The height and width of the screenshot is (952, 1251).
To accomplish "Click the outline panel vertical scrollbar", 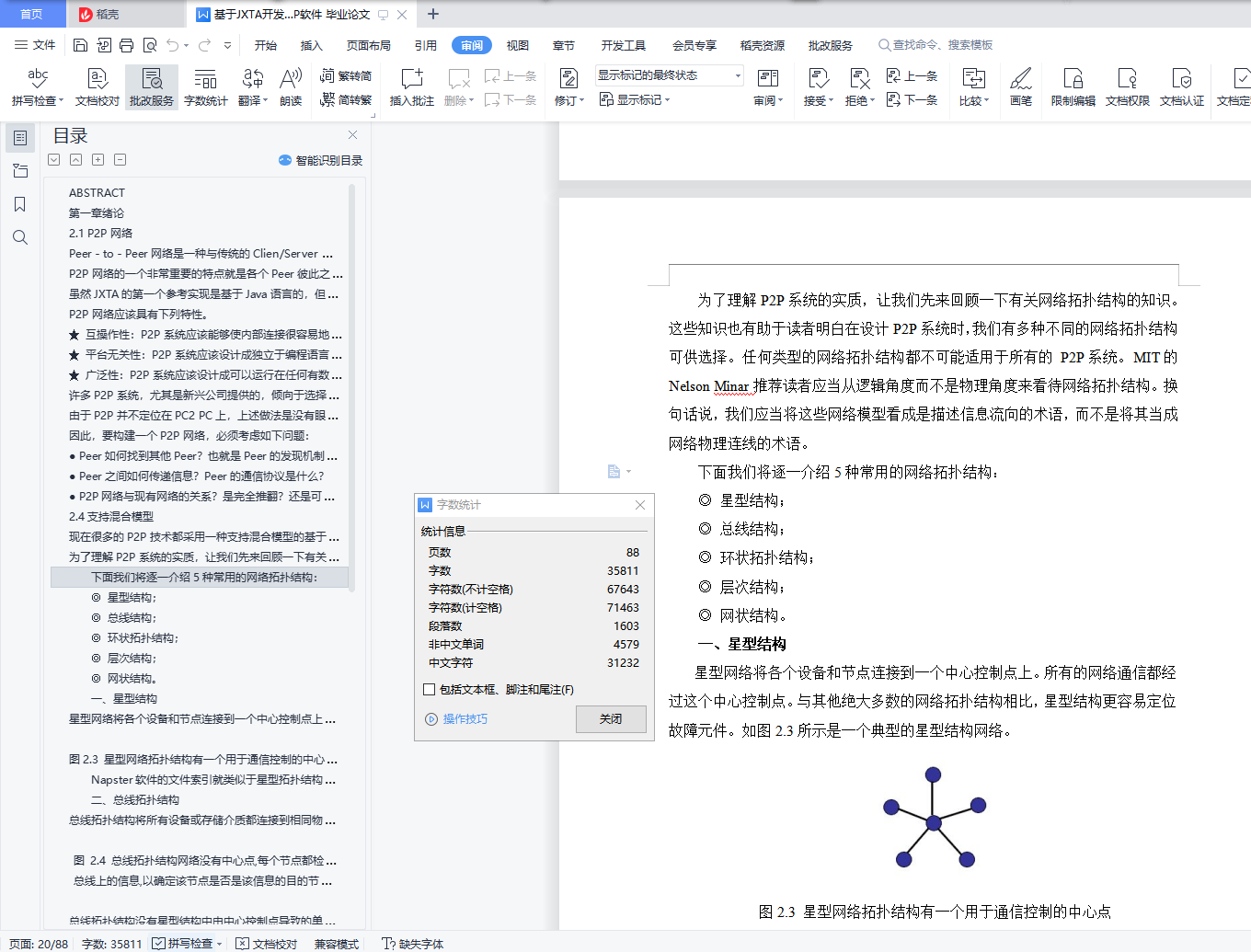I will (352, 386).
